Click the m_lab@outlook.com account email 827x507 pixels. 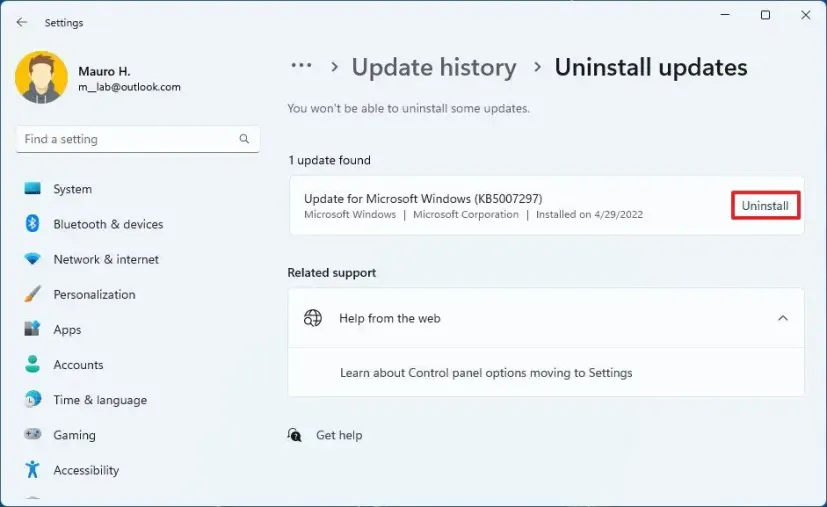129,87
